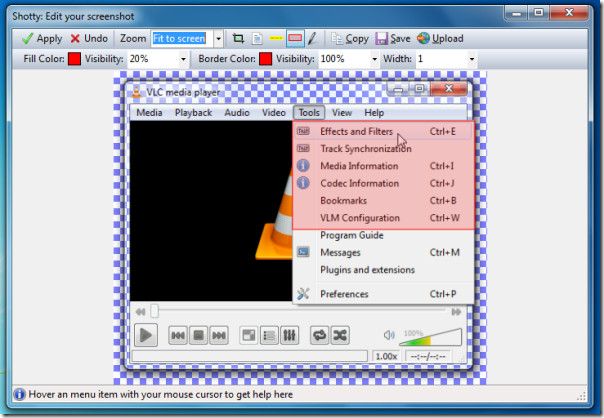
Task: Copy the screenshot to the clipboard
Action: pos(350,39)
